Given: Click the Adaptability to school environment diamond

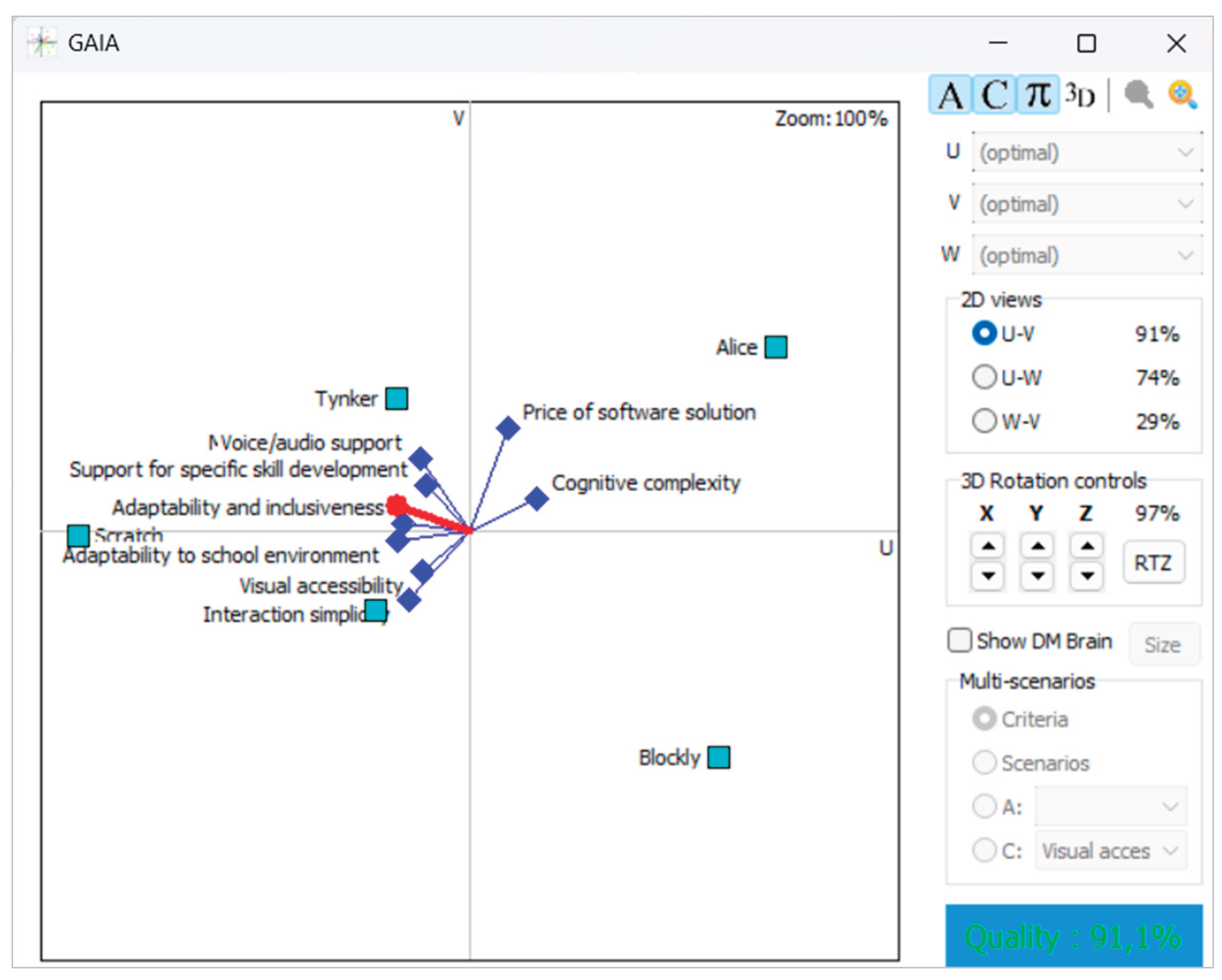Looking at the screenshot, I should (398, 540).
